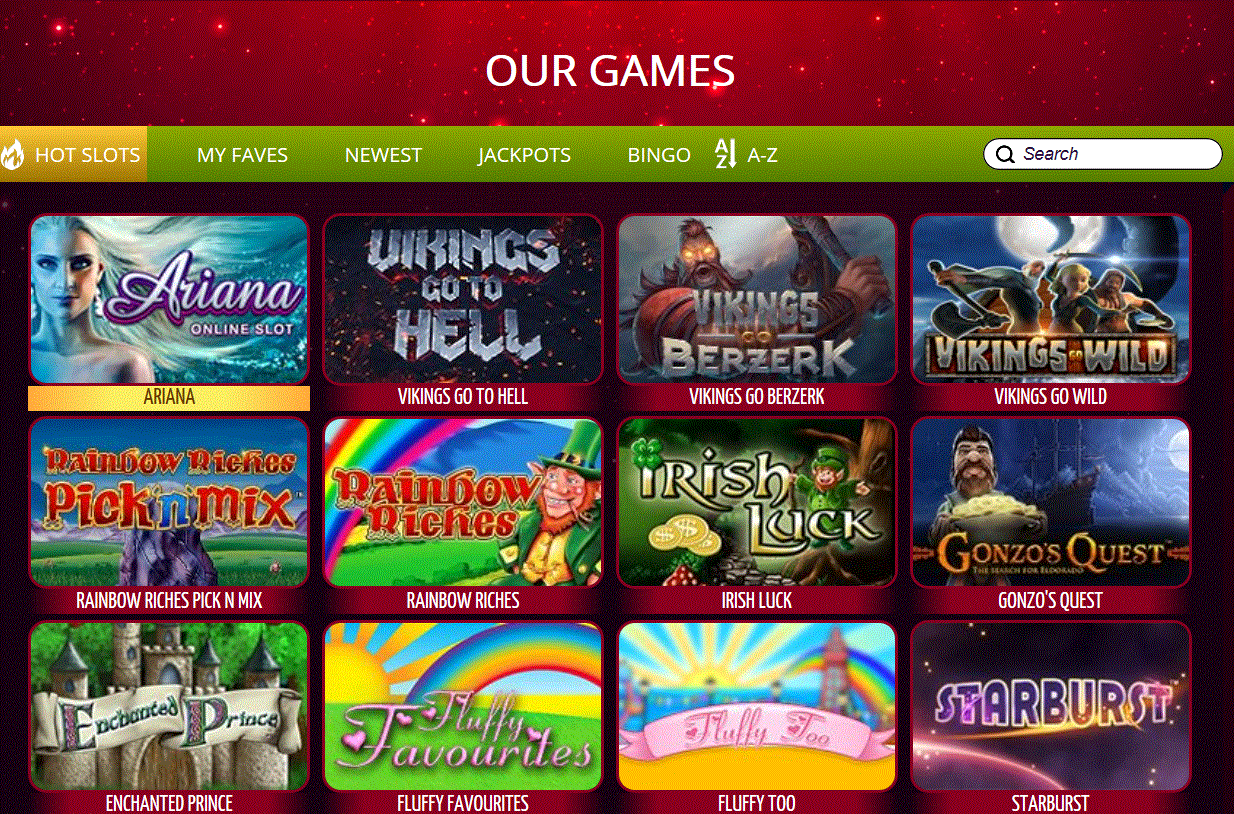1234x814 pixels.
Task: Select the Jackpots tab
Action: [x=524, y=155]
